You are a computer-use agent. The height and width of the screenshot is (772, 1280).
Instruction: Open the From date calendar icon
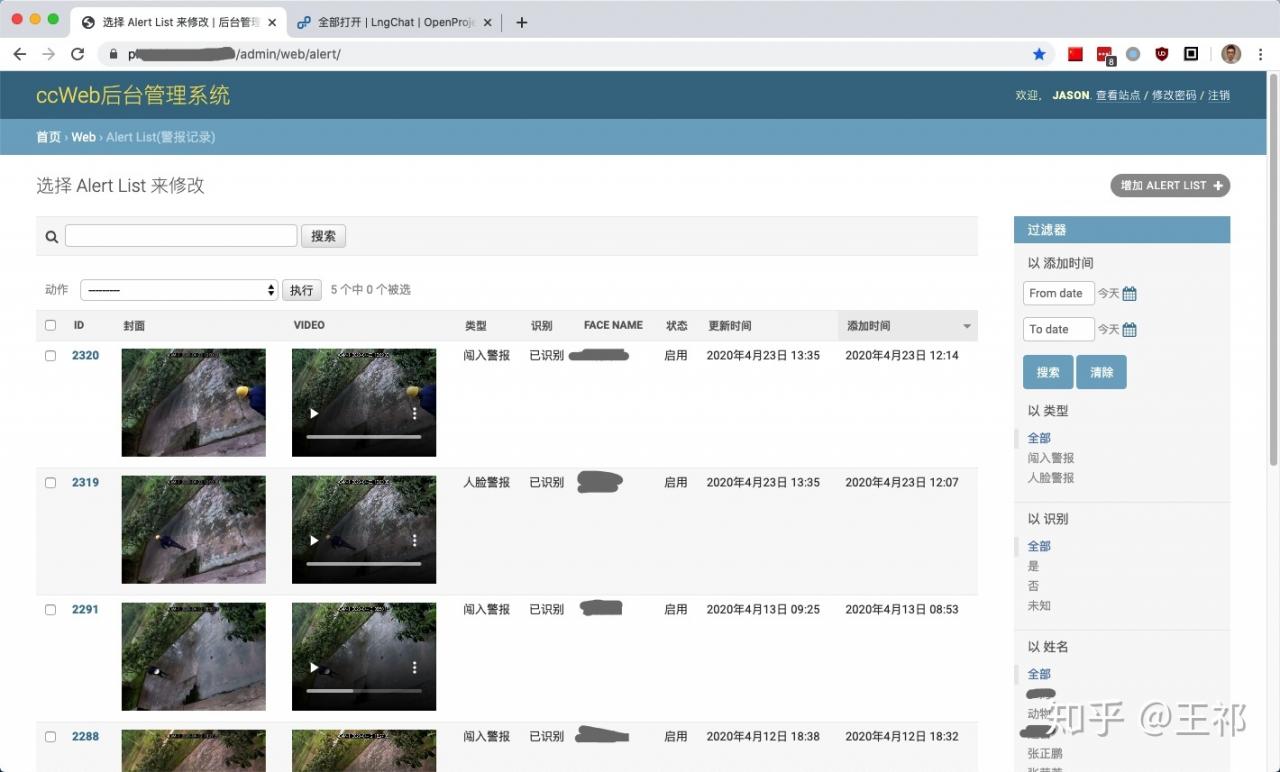tap(1129, 294)
